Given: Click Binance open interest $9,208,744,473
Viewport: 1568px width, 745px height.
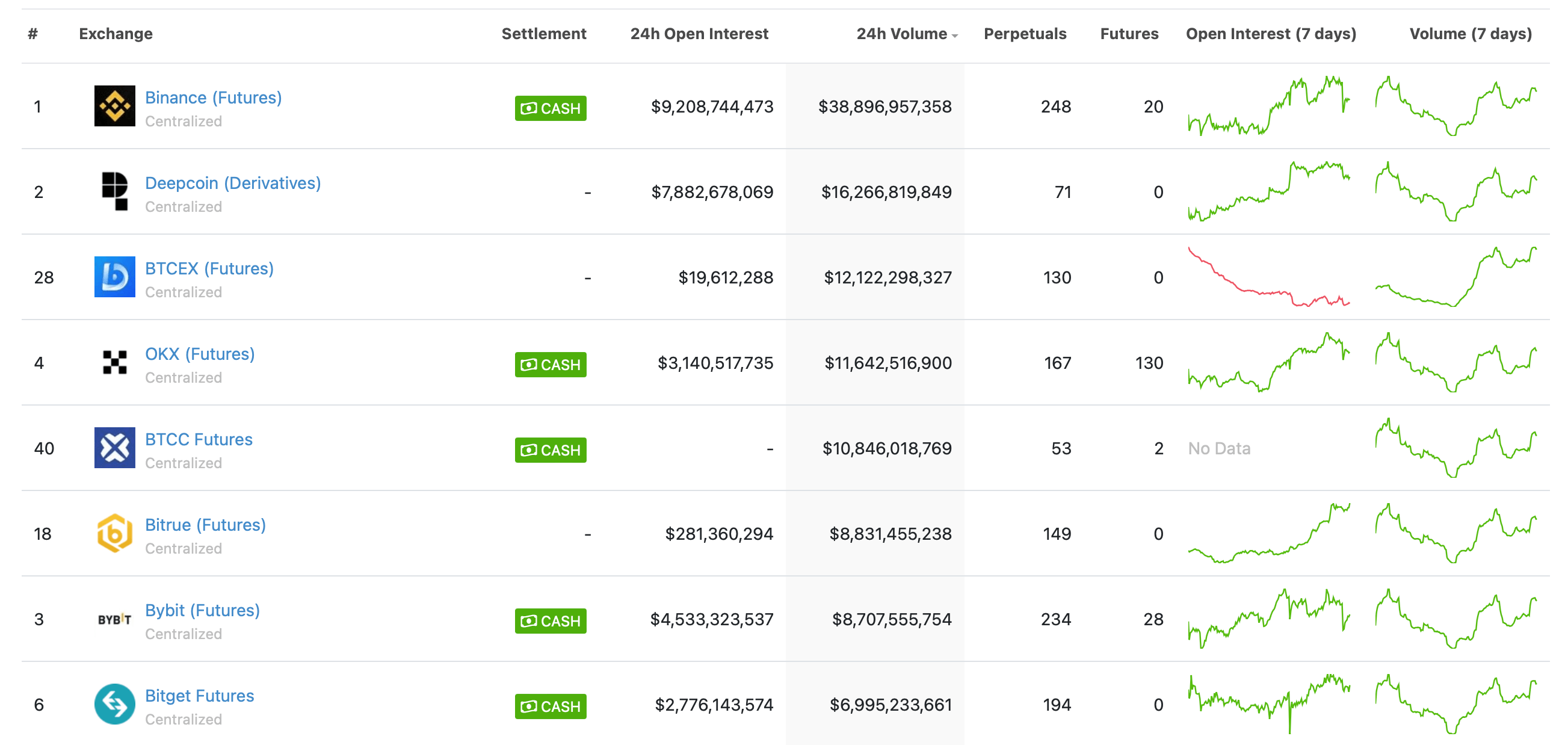Looking at the screenshot, I should click(x=712, y=107).
